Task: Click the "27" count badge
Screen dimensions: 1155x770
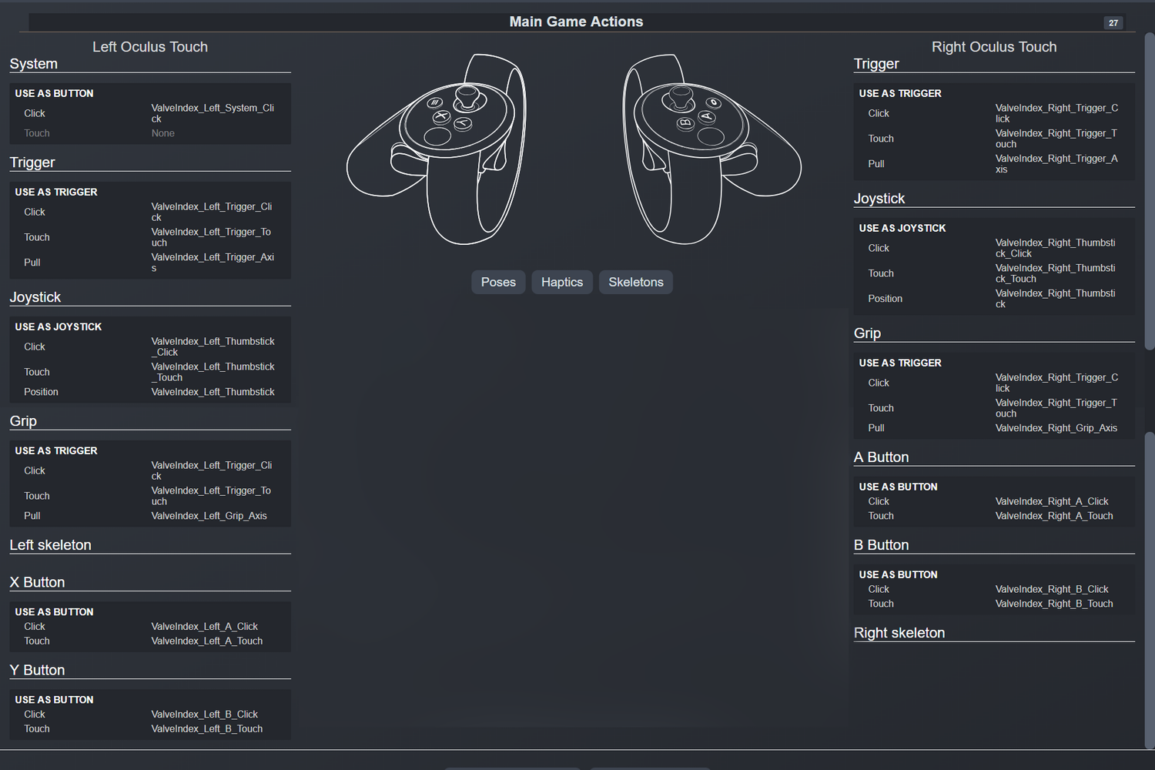Action: (1113, 23)
